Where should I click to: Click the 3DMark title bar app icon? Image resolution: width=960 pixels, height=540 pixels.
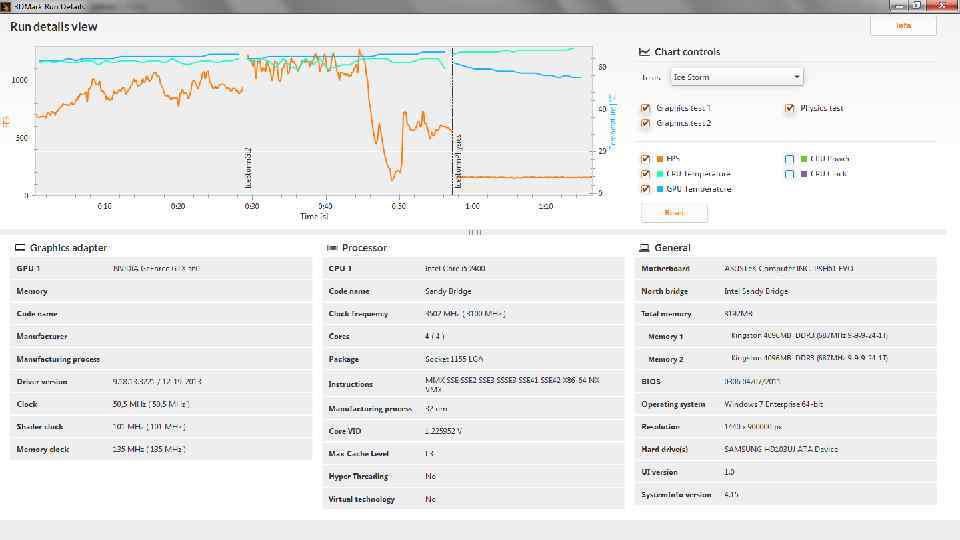tap(6, 6)
